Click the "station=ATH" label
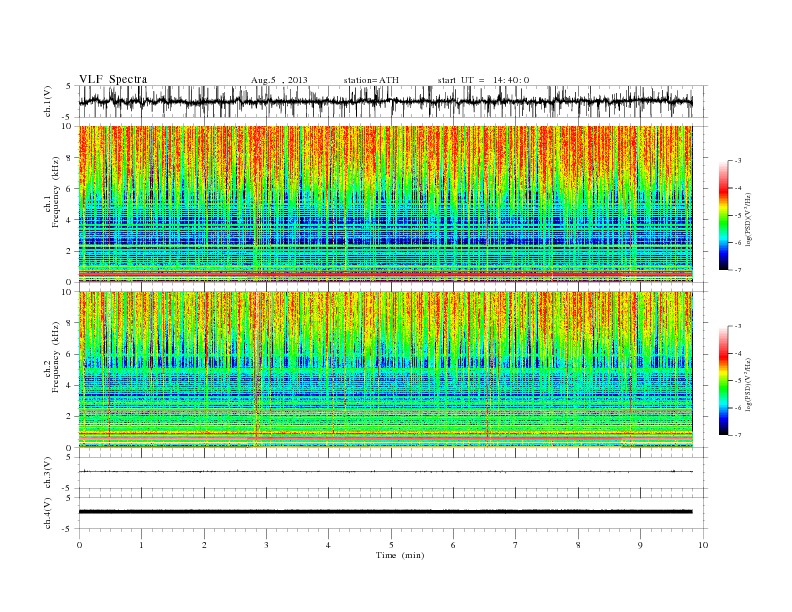This screenshot has height=612, width=792. [371, 80]
